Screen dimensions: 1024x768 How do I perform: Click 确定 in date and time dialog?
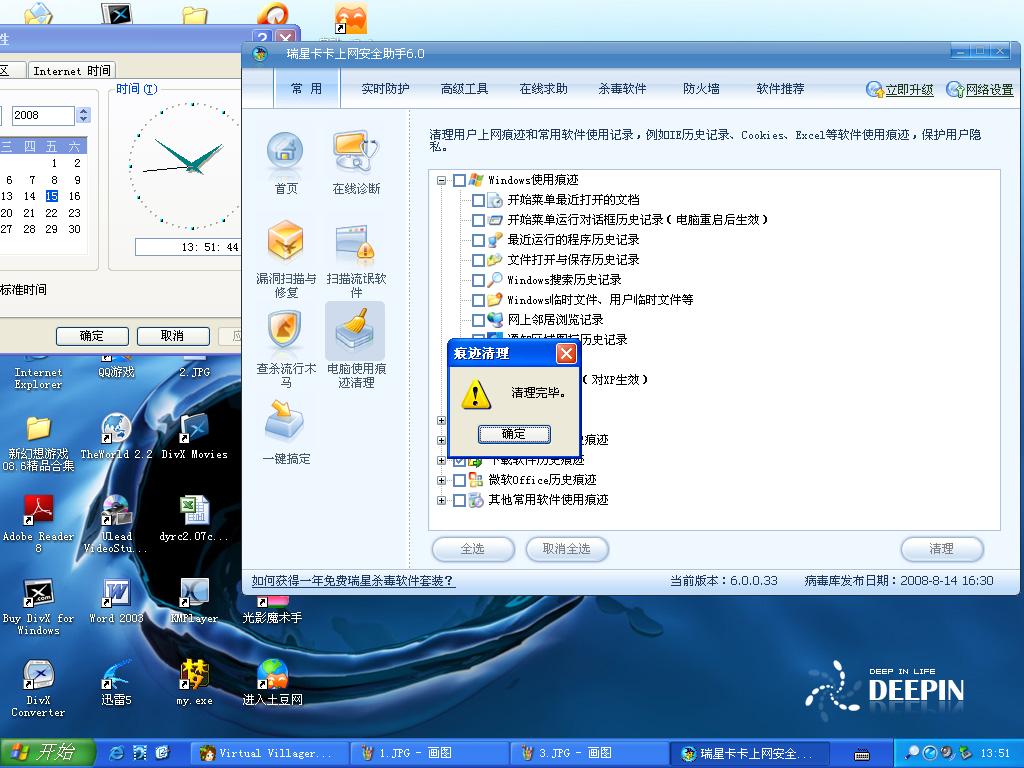tap(92, 336)
